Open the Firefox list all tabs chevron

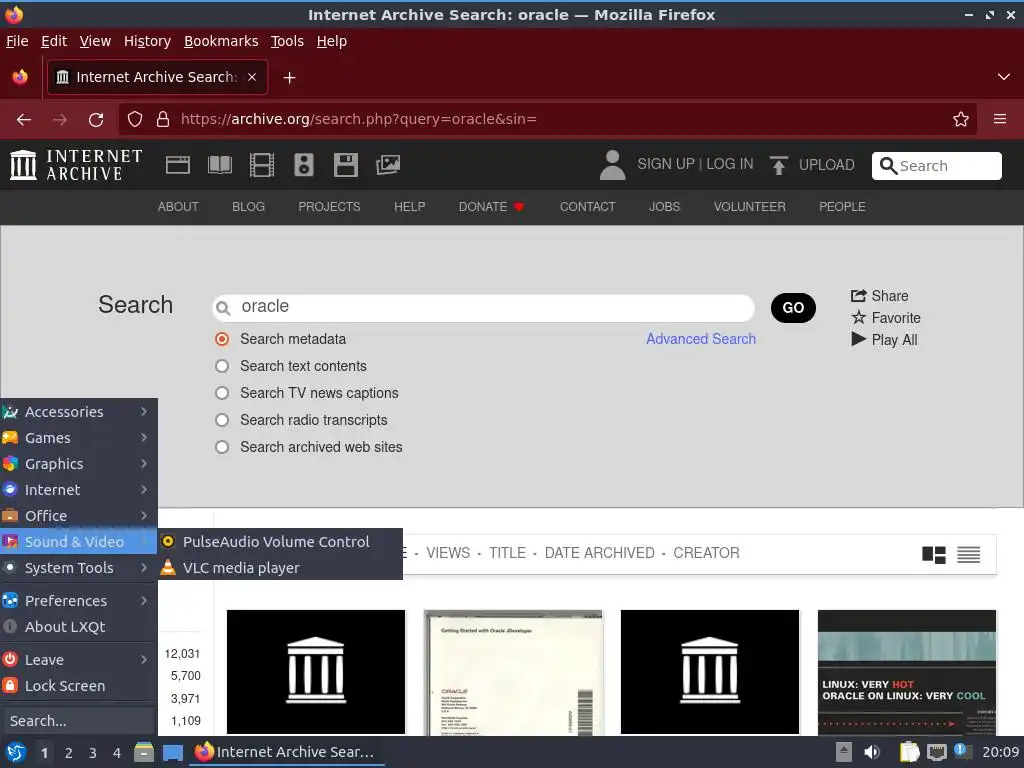tap(1004, 77)
